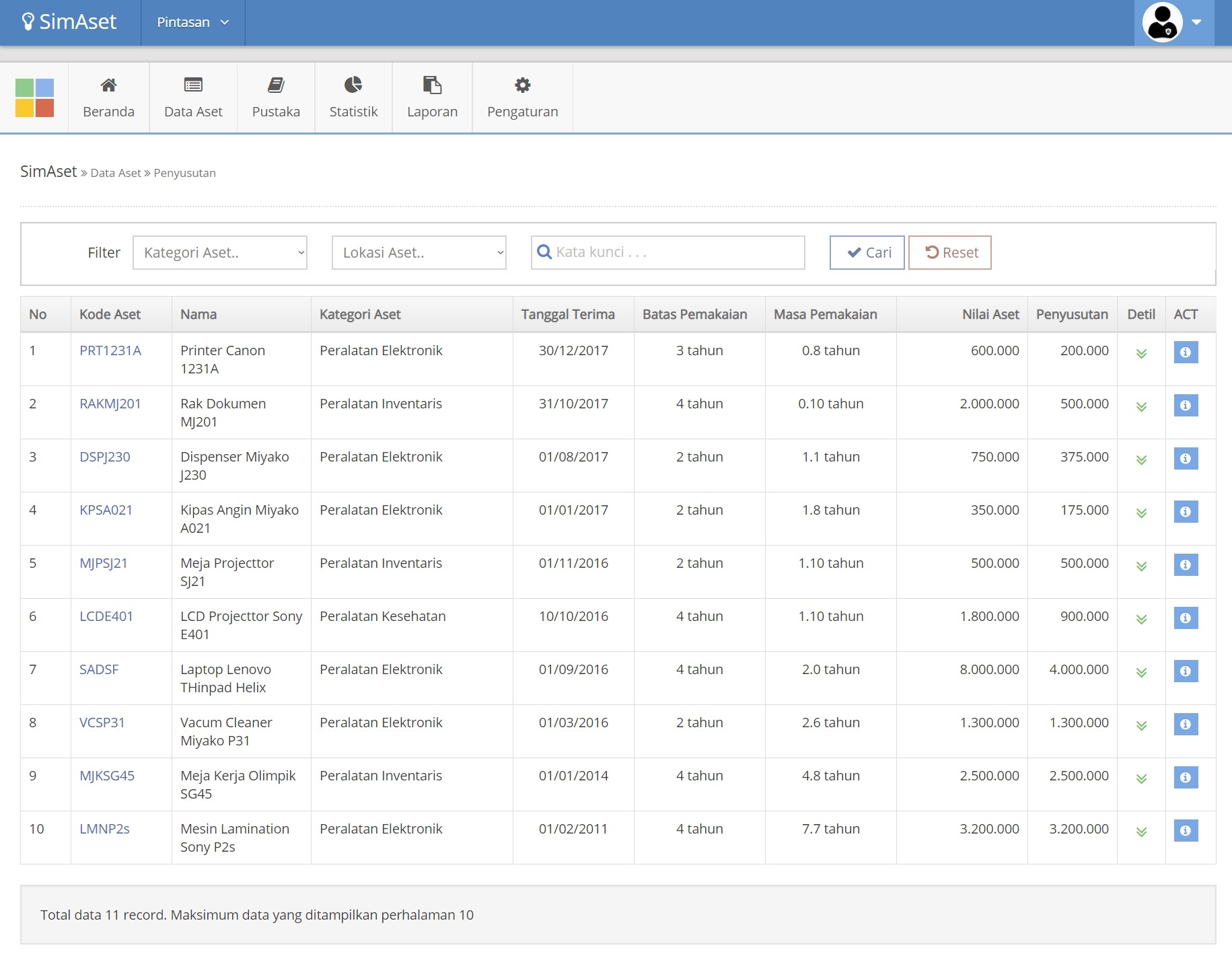This screenshot has height=958, width=1232.
Task: Click the search magnifier icon in keyword field
Action: (x=544, y=252)
